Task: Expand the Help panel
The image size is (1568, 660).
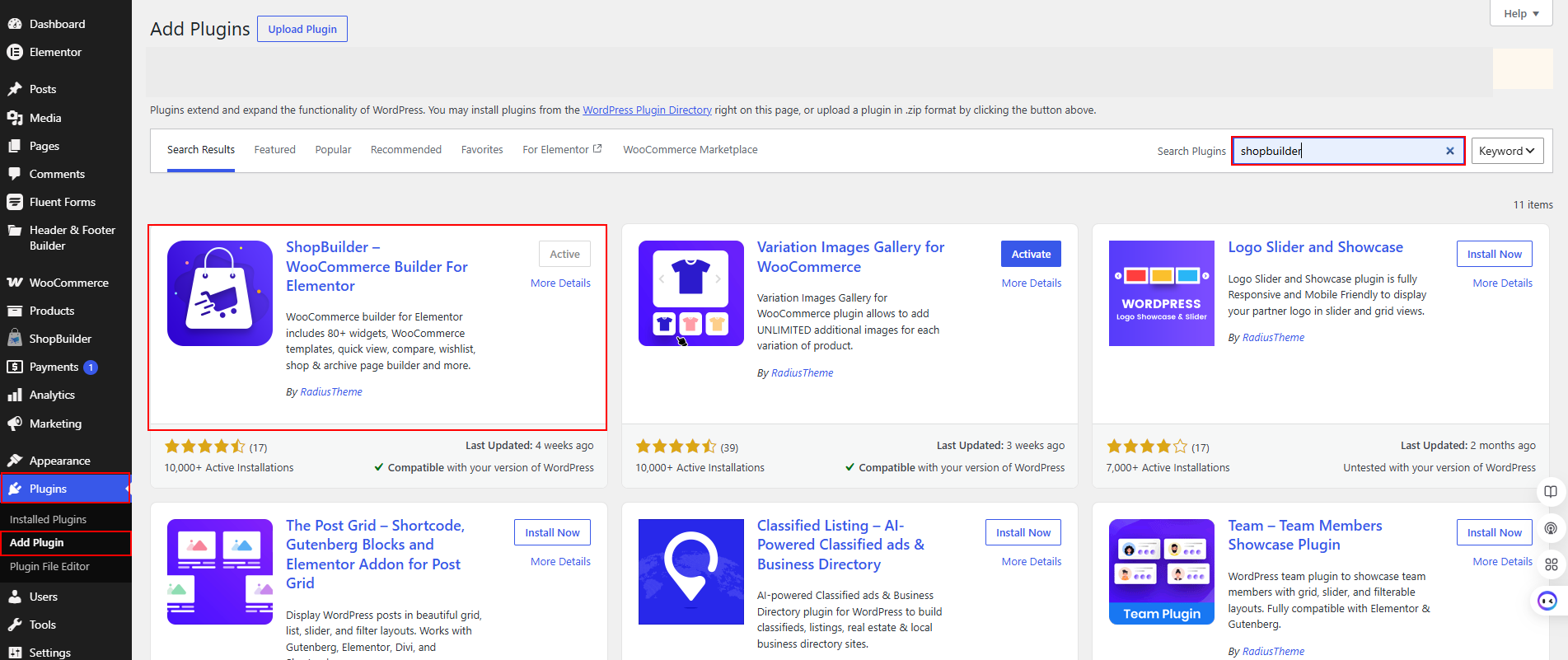Action: [x=1521, y=13]
